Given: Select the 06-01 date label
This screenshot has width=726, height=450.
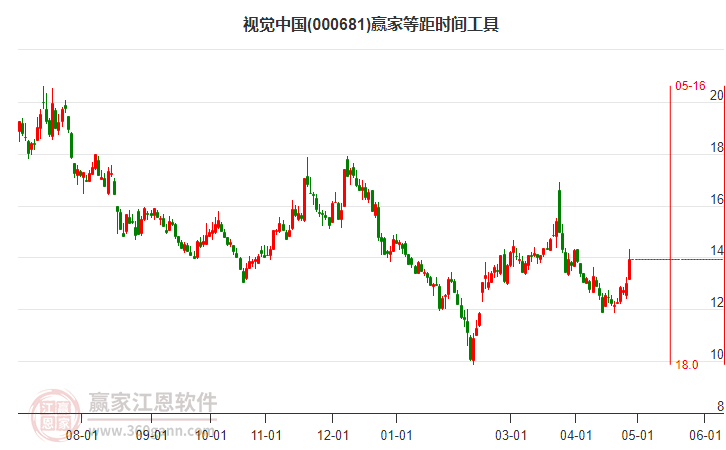Looking at the screenshot, I should pos(705,436).
